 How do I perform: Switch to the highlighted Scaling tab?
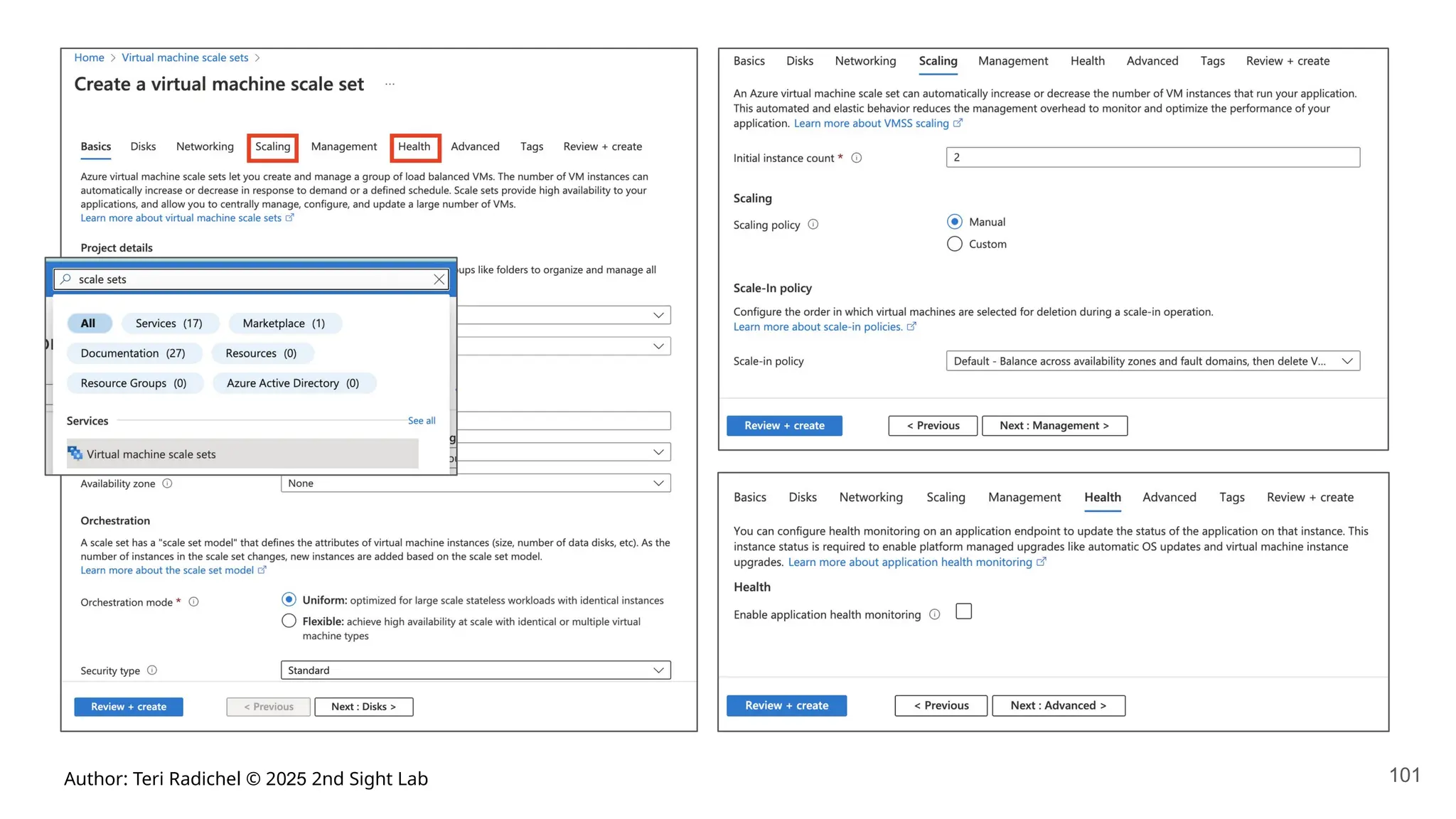[x=272, y=146]
